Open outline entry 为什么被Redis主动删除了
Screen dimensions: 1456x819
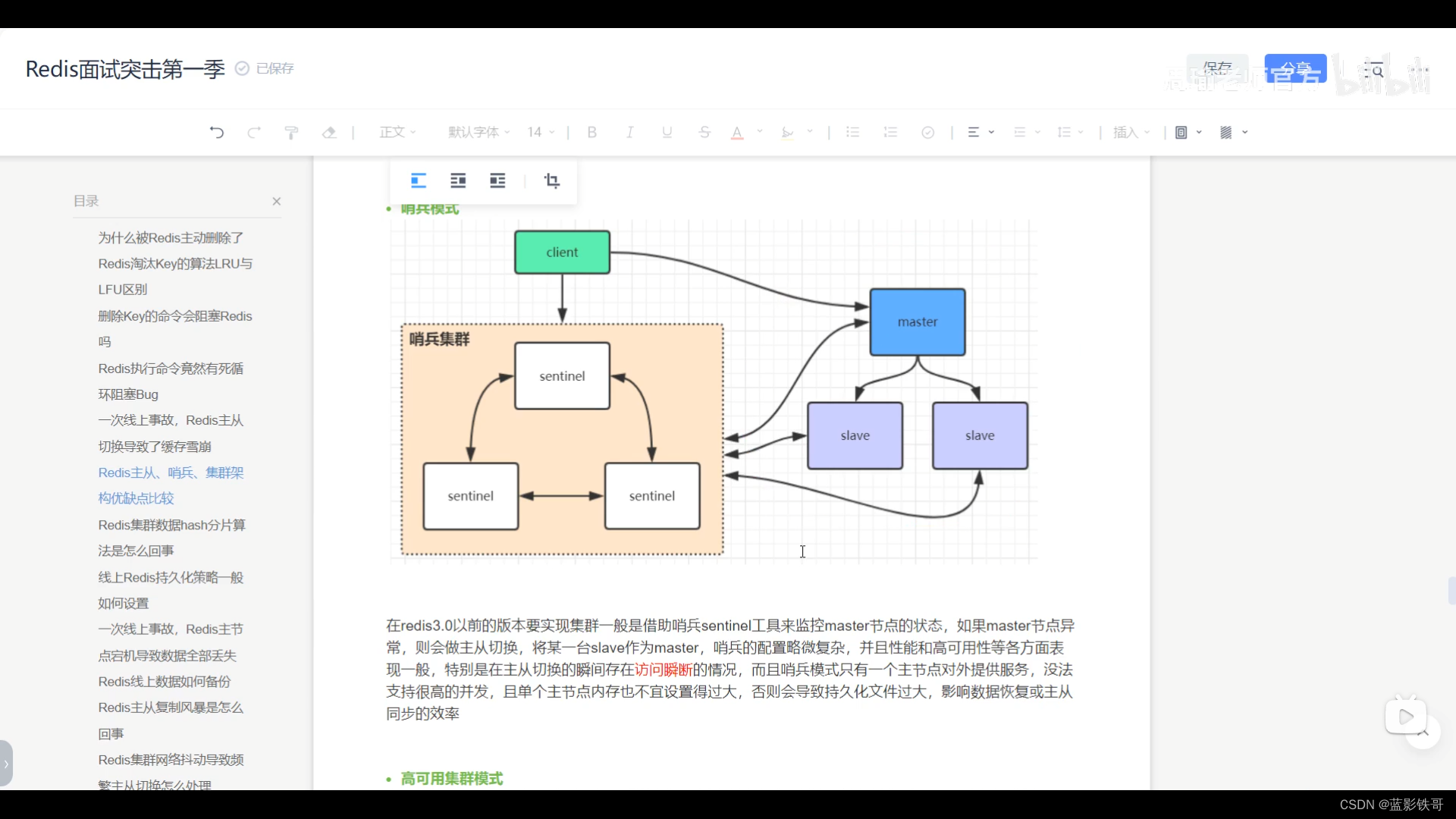(x=171, y=238)
